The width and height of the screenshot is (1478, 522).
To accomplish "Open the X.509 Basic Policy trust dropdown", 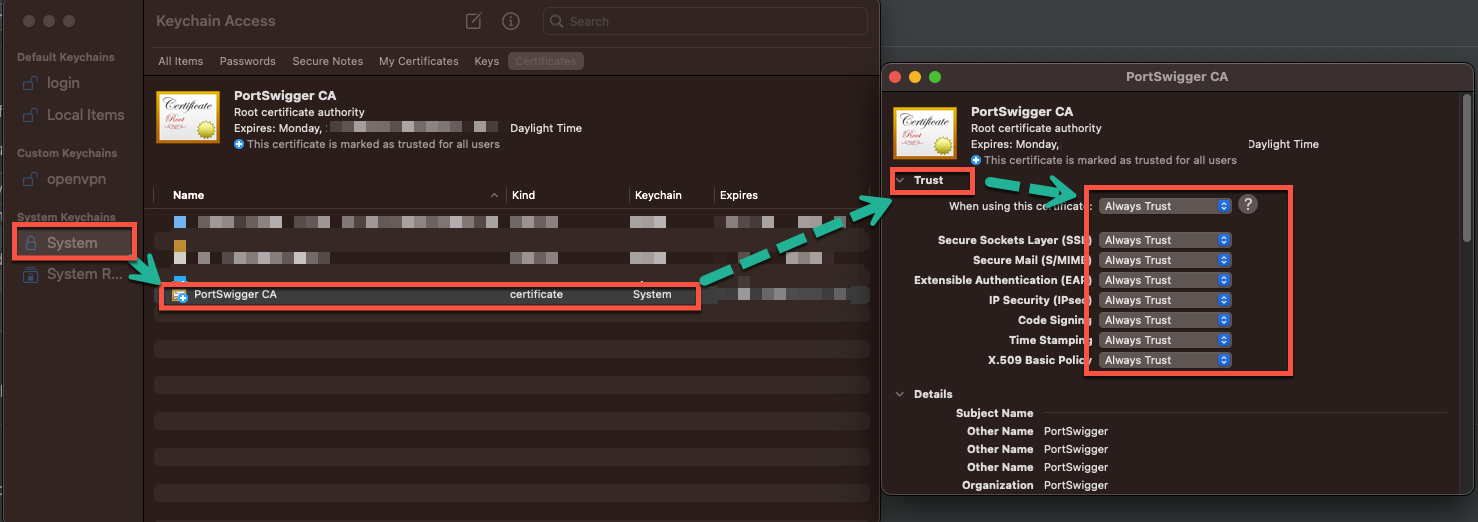I will pyautogui.click(x=1165, y=360).
